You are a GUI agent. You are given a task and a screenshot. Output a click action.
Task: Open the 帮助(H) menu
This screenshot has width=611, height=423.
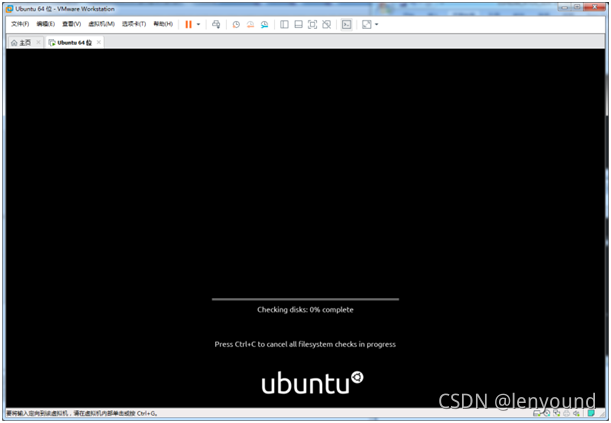click(x=163, y=24)
